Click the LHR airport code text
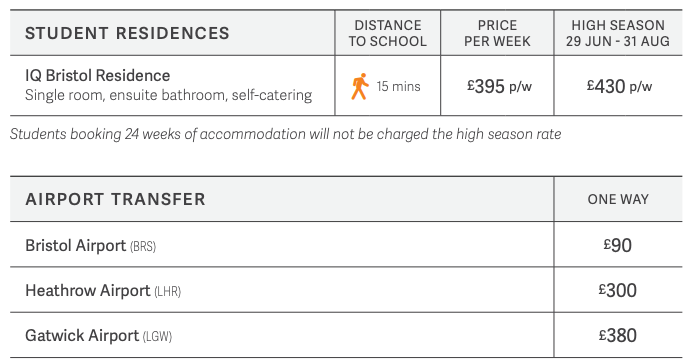Image resolution: width=683 pixels, height=363 pixels. click(x=168, y=292)
